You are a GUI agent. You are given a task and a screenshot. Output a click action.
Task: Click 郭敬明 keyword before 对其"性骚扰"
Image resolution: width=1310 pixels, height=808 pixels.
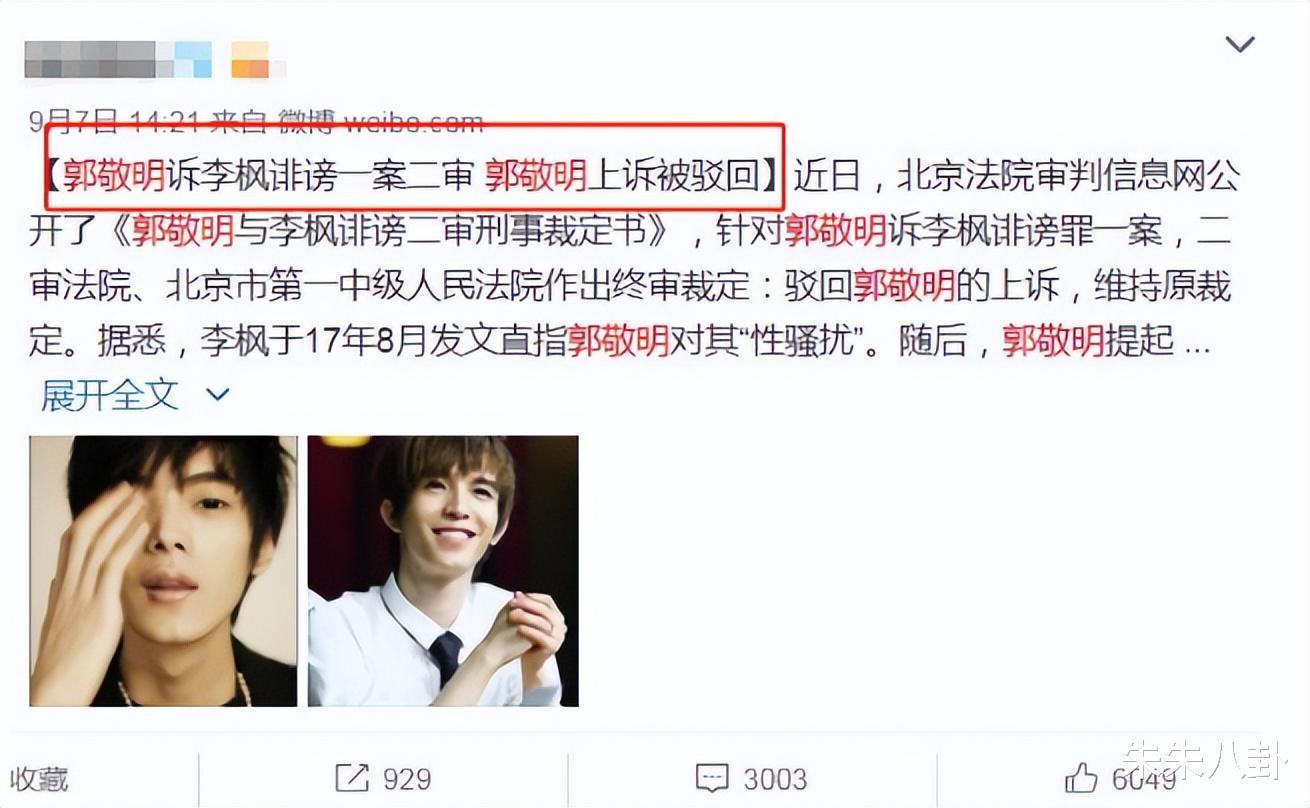pyautogui.click(x=619, y=341)
